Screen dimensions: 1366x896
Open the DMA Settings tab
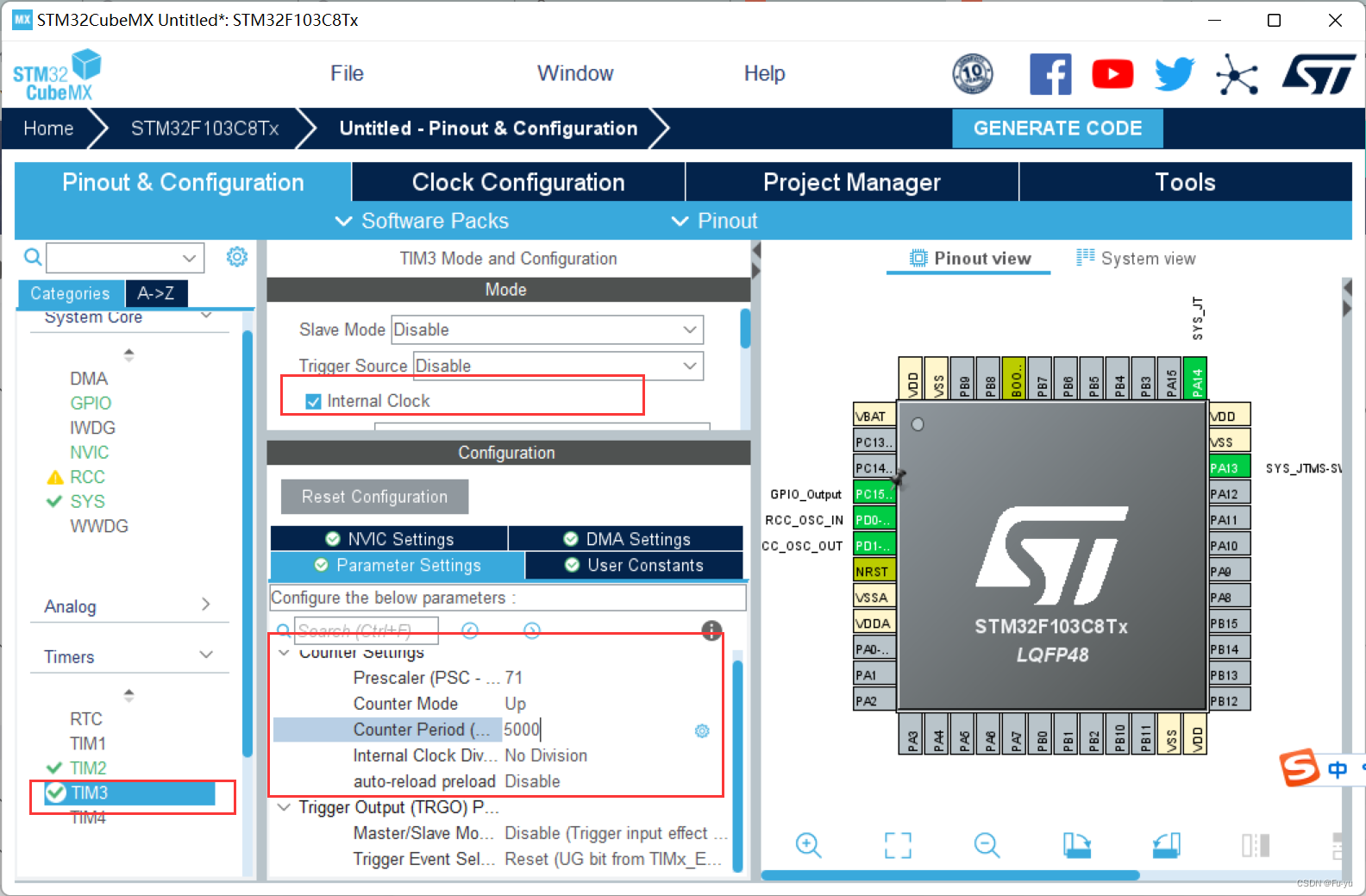pyautogui.click(x=626, y=539)
